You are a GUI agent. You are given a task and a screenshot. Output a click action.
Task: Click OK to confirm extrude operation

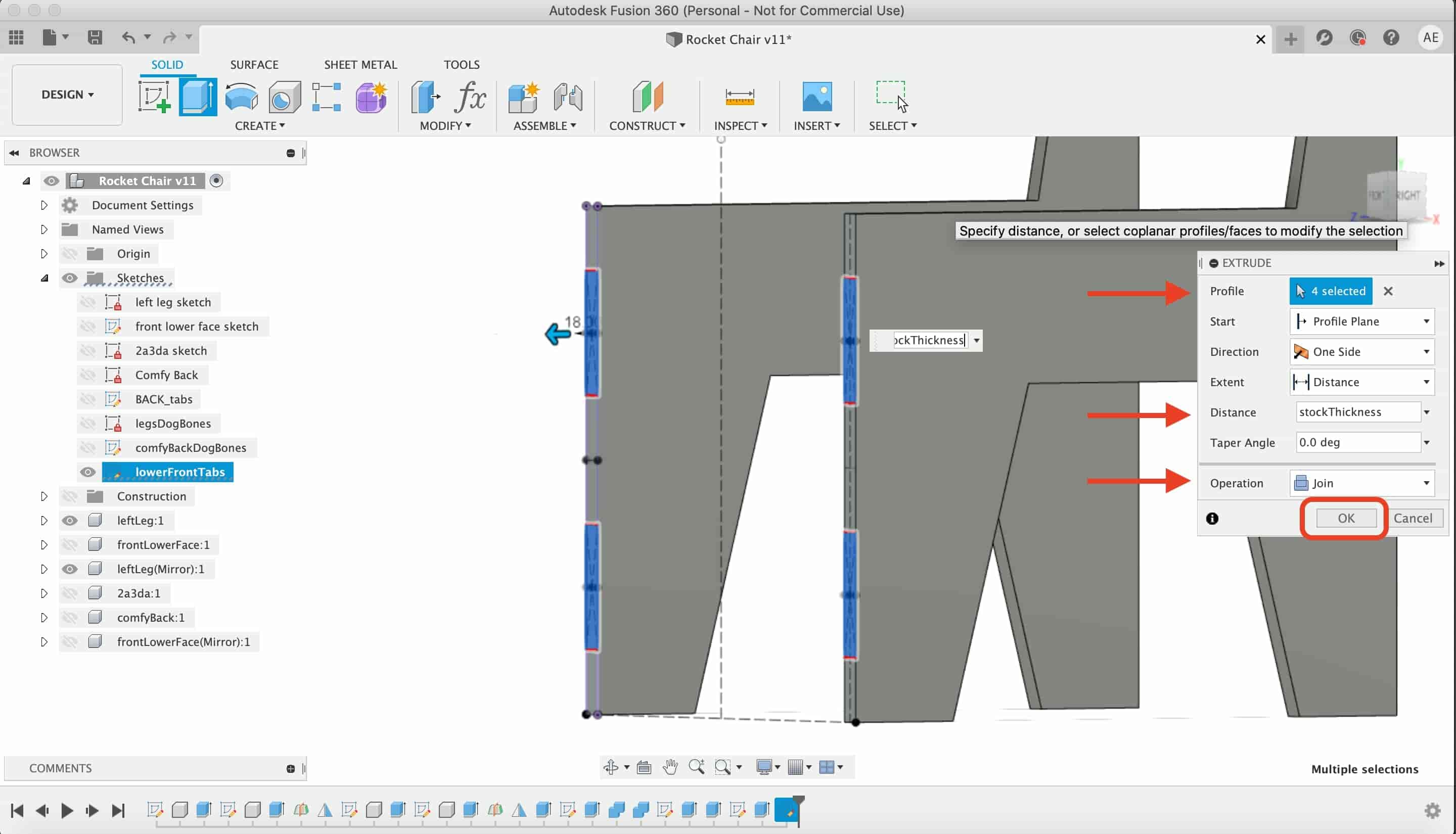coord(1345,517)
